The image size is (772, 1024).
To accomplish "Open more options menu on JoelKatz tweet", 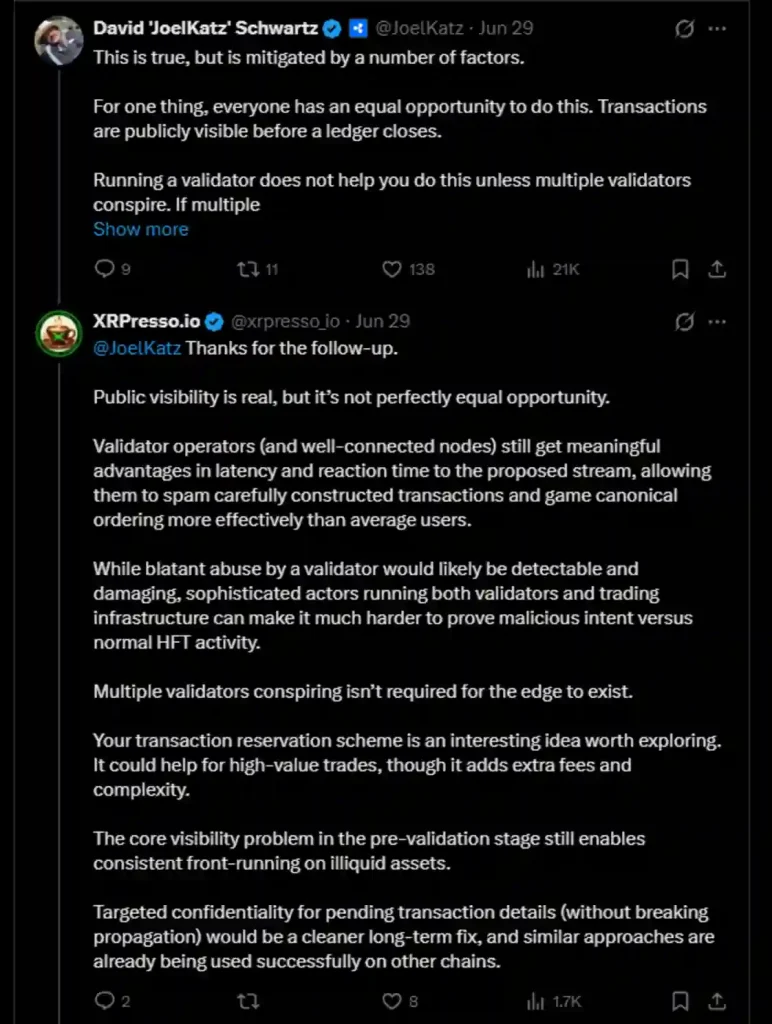I will coord(717,29).
